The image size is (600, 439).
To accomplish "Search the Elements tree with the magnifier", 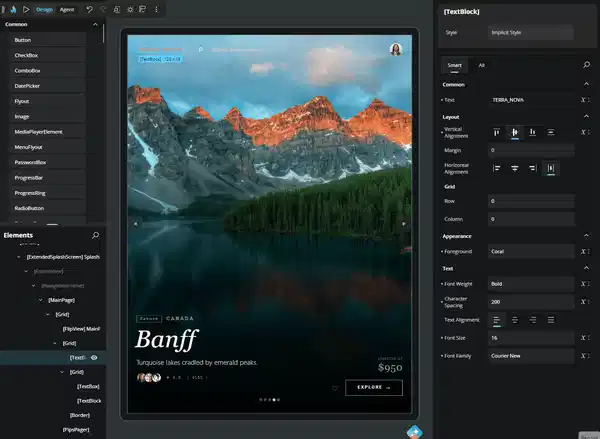I will point(95,235).
